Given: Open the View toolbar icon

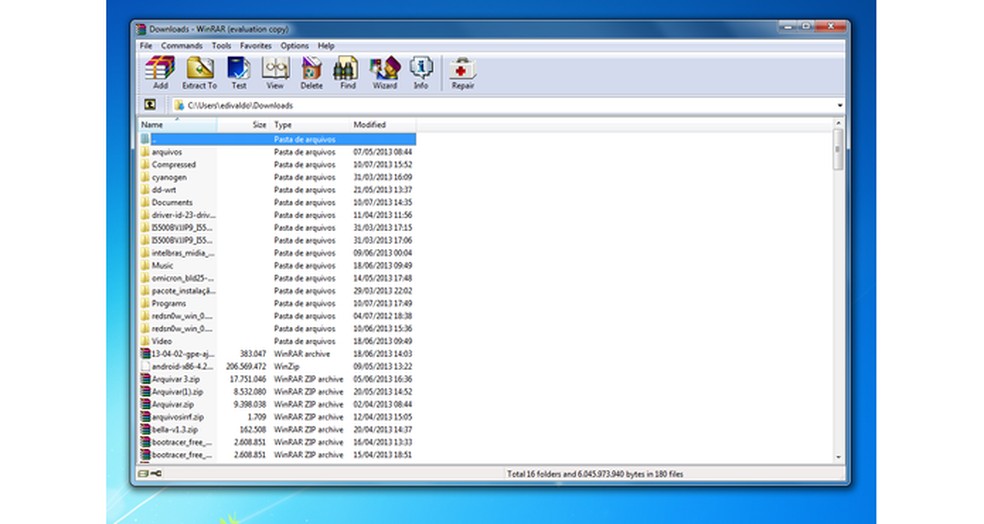Looking at the screenshot, I should (275, 68).
